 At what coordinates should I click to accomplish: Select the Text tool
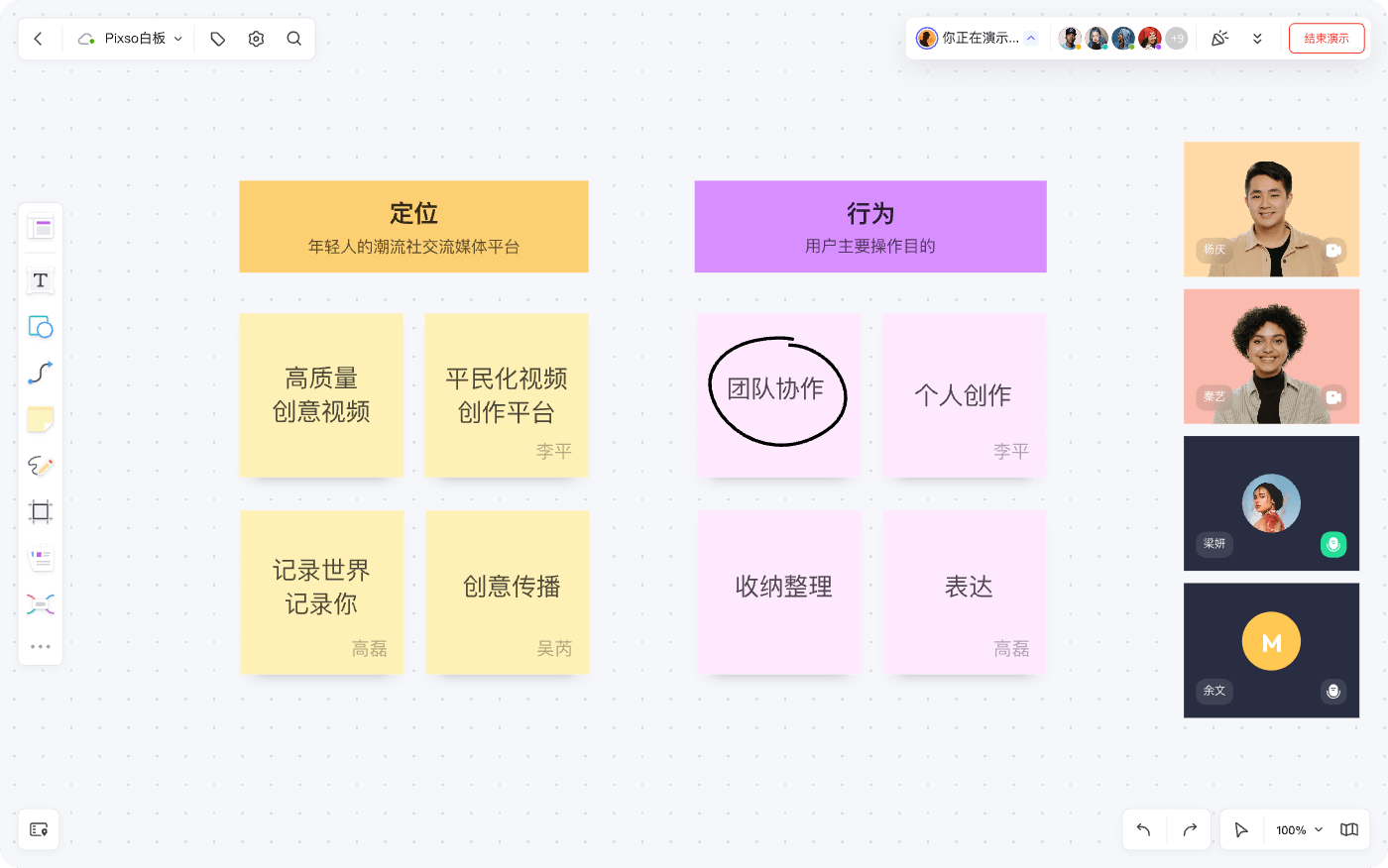pyautogui.click(x=40, y=280)
